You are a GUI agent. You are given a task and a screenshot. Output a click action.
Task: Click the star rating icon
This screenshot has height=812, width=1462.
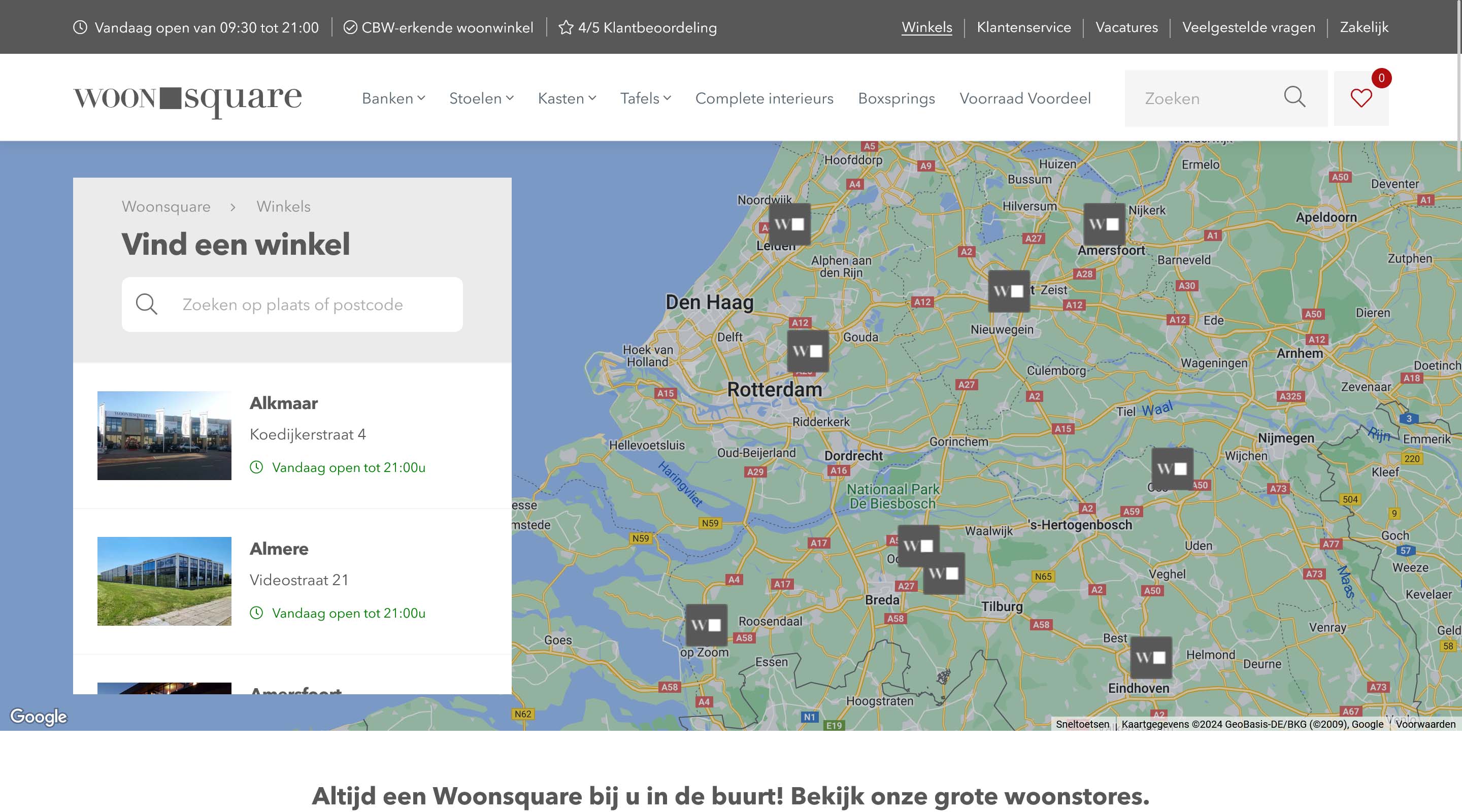coord(566,27)
